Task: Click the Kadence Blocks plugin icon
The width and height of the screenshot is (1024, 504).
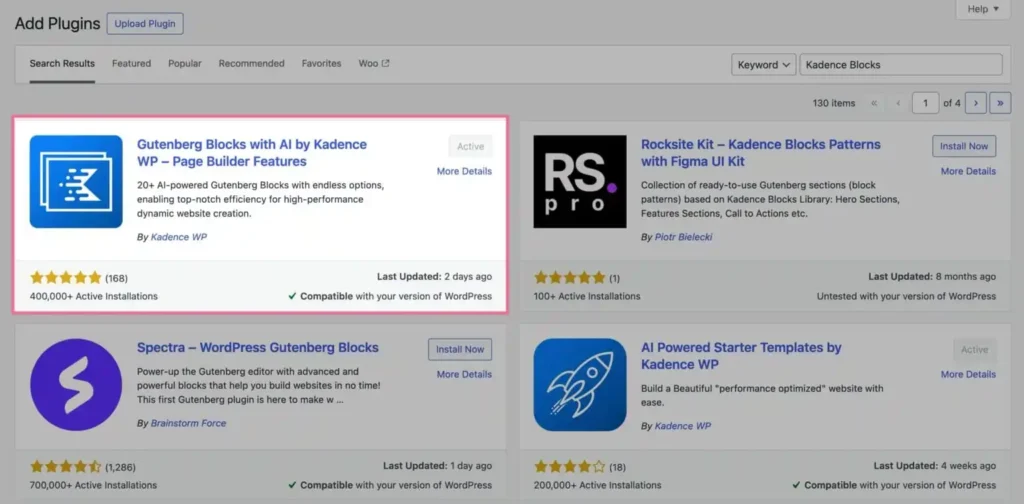Action: click(x=76, y=182)
